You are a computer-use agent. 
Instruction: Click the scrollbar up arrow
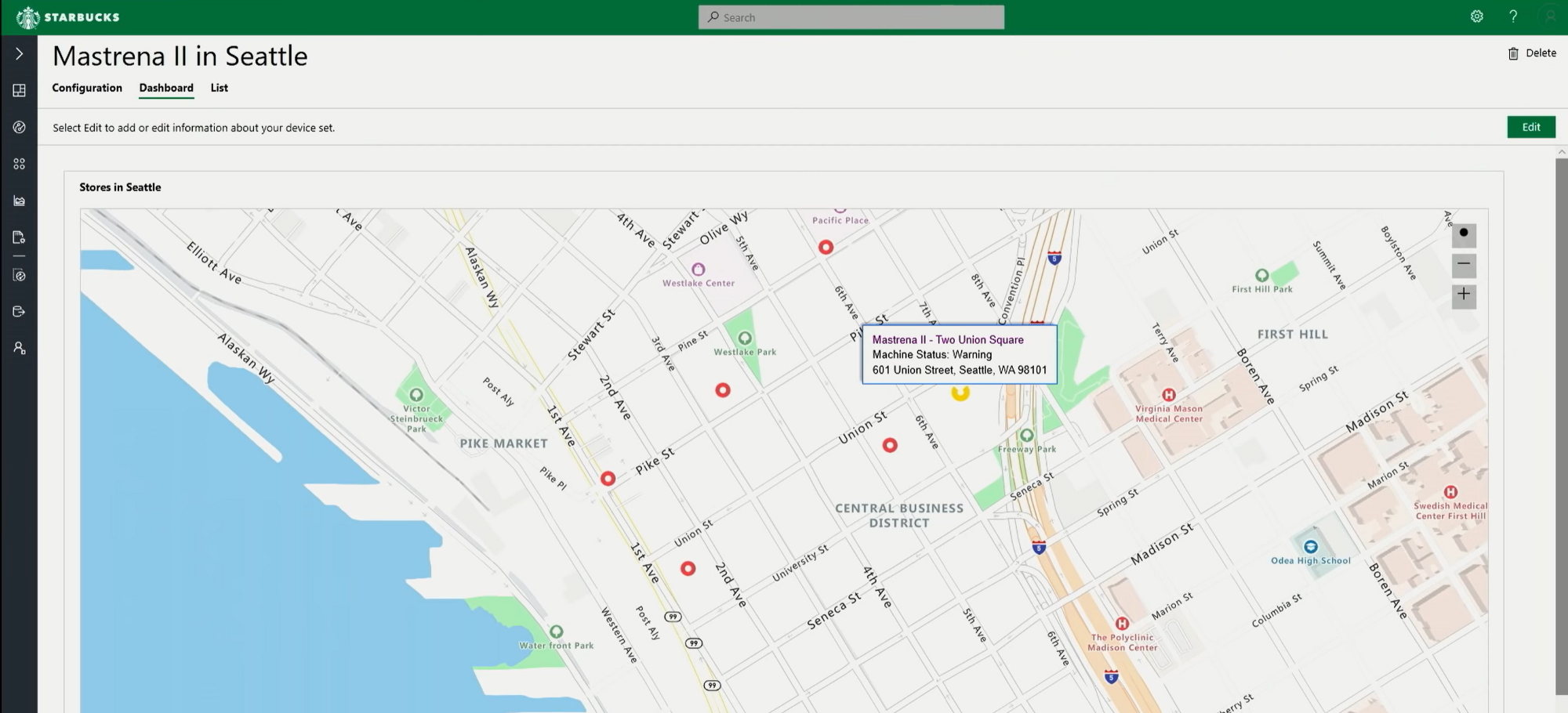point(1561,151)
